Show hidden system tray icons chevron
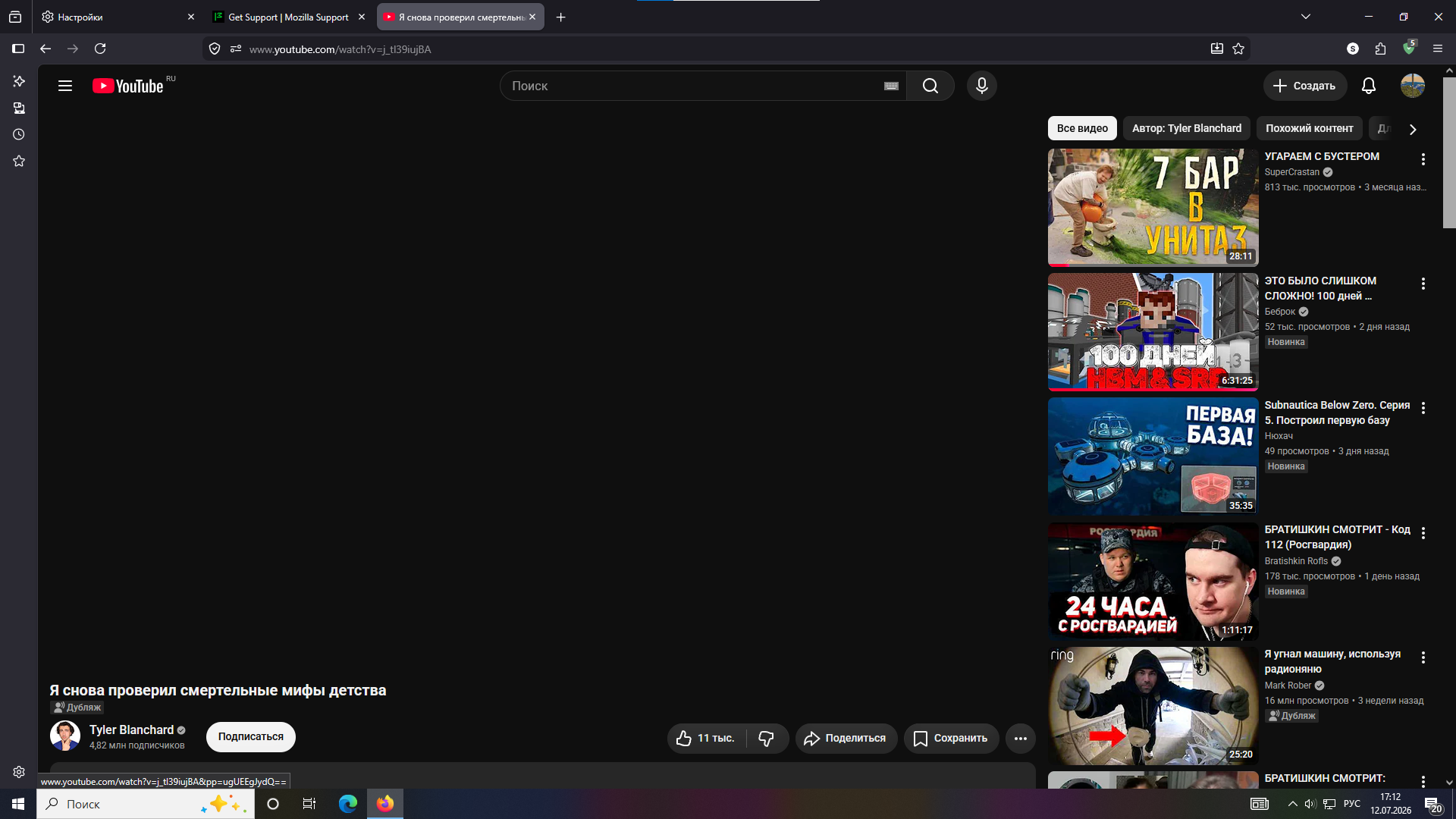Image resolution: width=1456 pixels, height=819 pixels. 1292,804
